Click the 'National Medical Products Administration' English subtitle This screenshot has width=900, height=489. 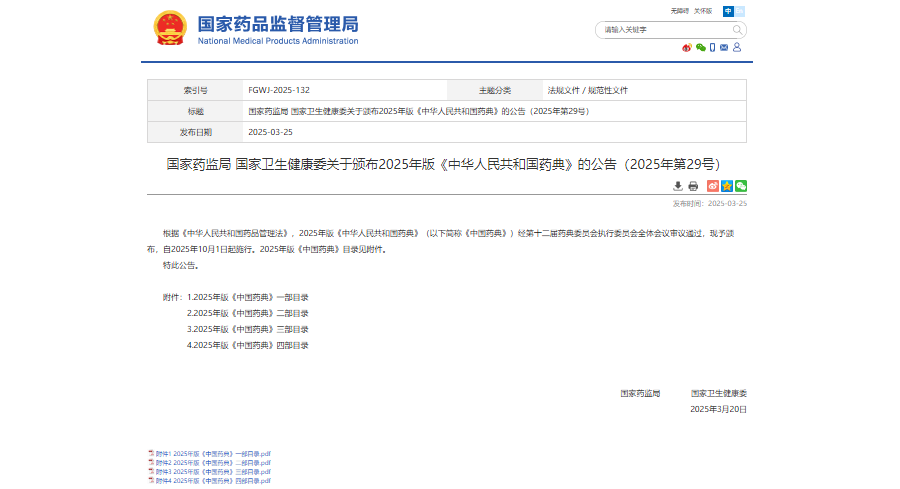tap(278, 41)
